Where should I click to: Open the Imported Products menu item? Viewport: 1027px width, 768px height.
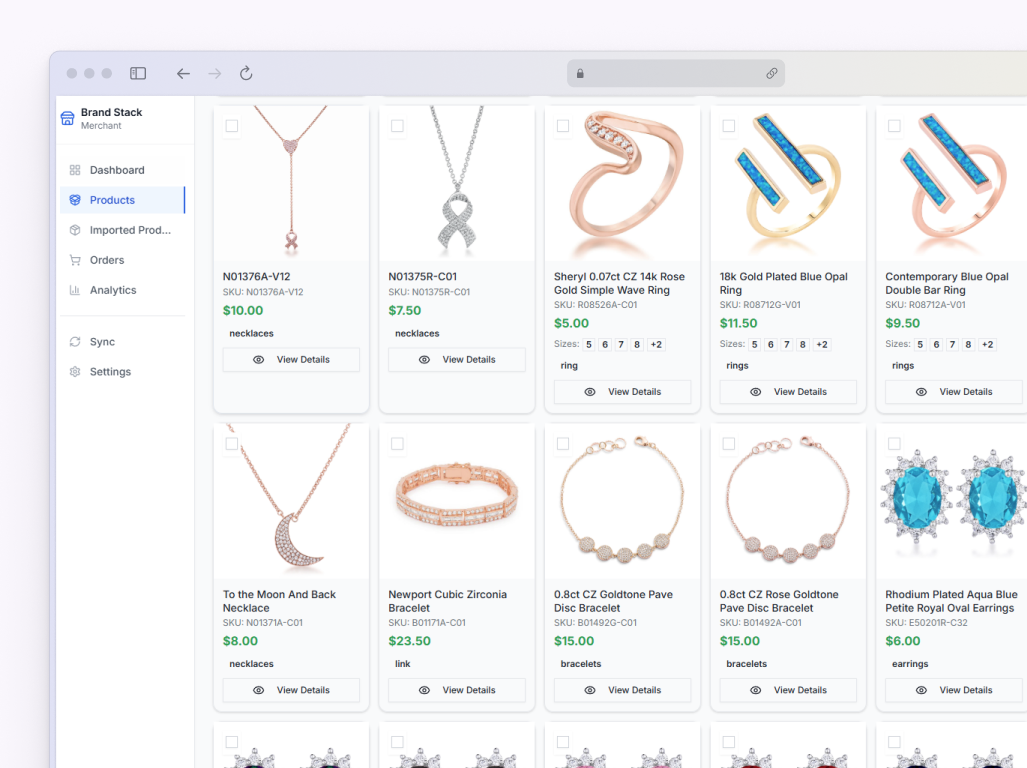pos(130,230)
